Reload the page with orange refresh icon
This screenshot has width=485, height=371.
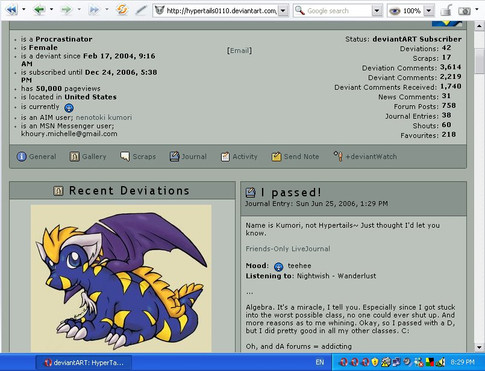click(x=122, y=10)
